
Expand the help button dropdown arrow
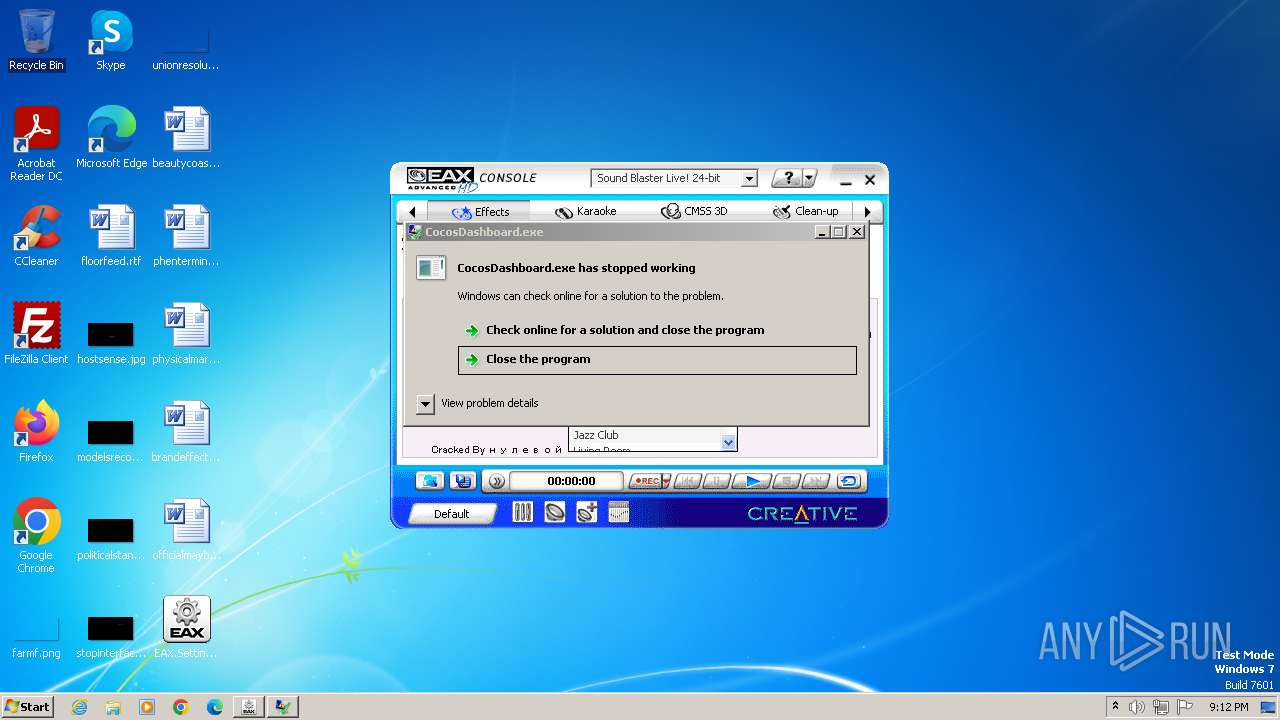[810, 178]
